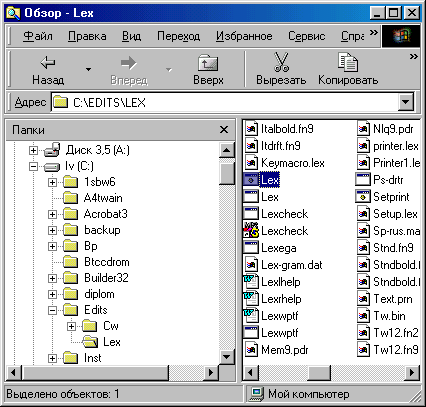Open the Назад history dropdown arrow
The height and width of the screenshot is (407, 426).
coord(88,69)
